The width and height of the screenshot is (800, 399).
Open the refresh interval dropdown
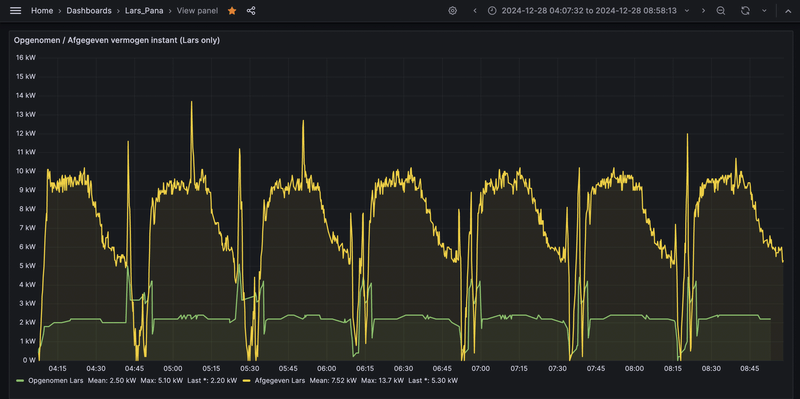click(764, 11)
